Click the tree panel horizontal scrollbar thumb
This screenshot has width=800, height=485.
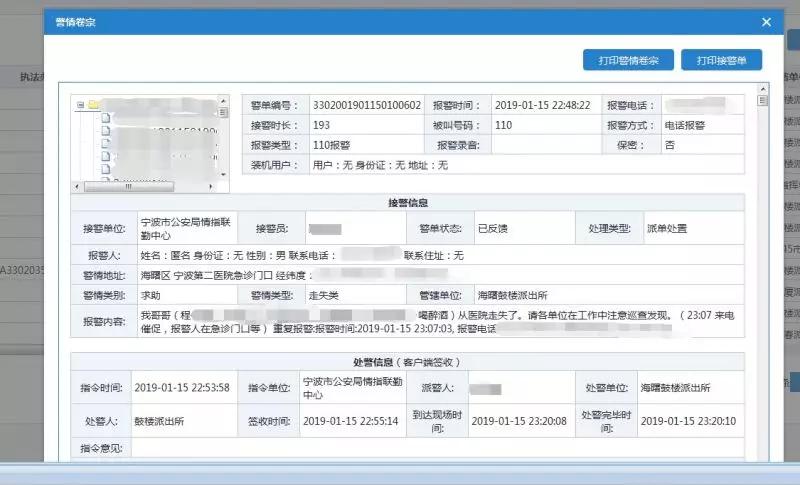pos(129,187)
